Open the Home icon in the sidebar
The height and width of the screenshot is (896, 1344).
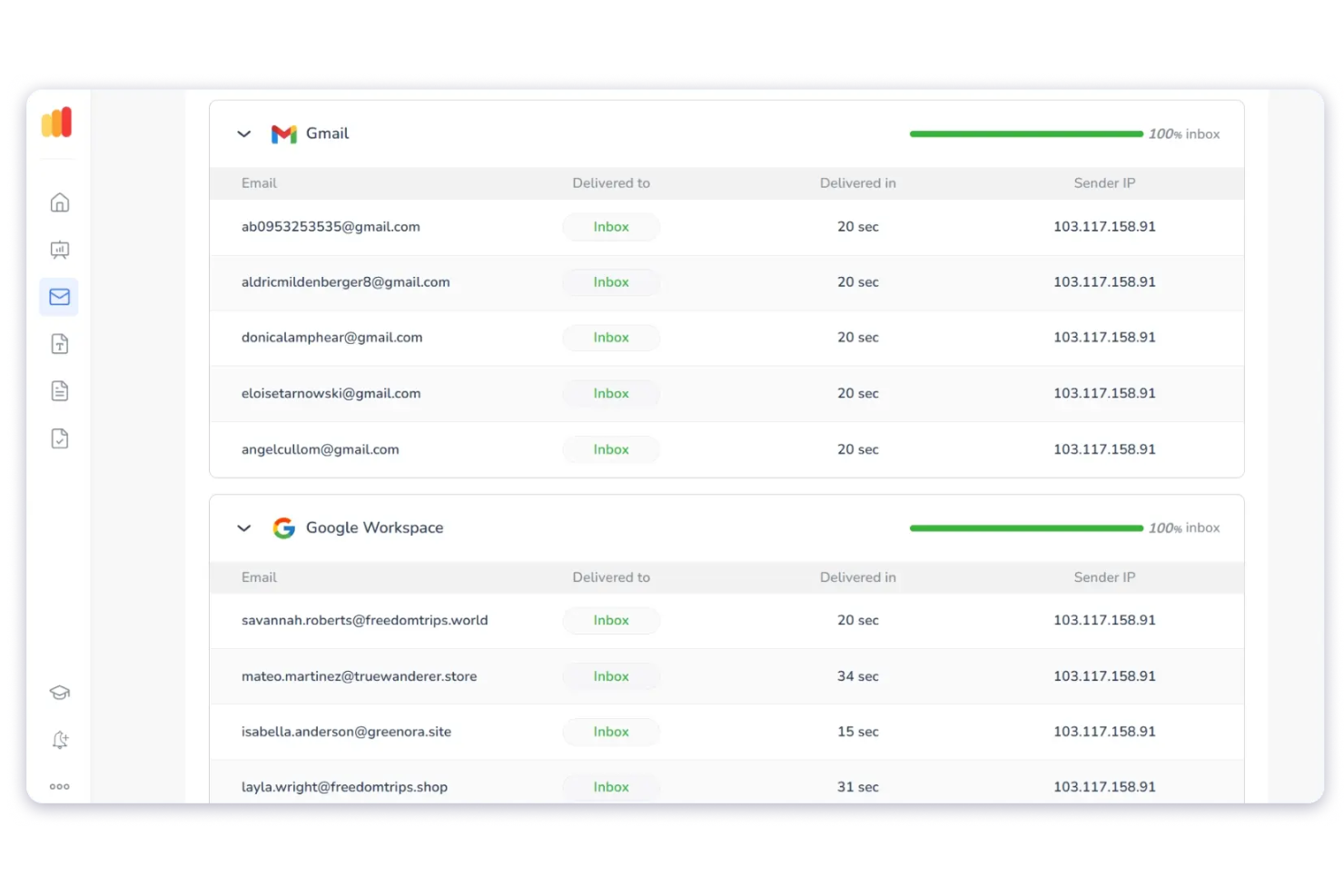click(59, 202)
